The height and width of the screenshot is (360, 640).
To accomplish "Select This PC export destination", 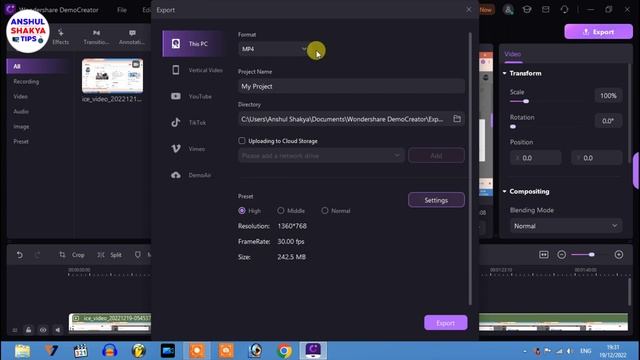I will coord(193,44).
